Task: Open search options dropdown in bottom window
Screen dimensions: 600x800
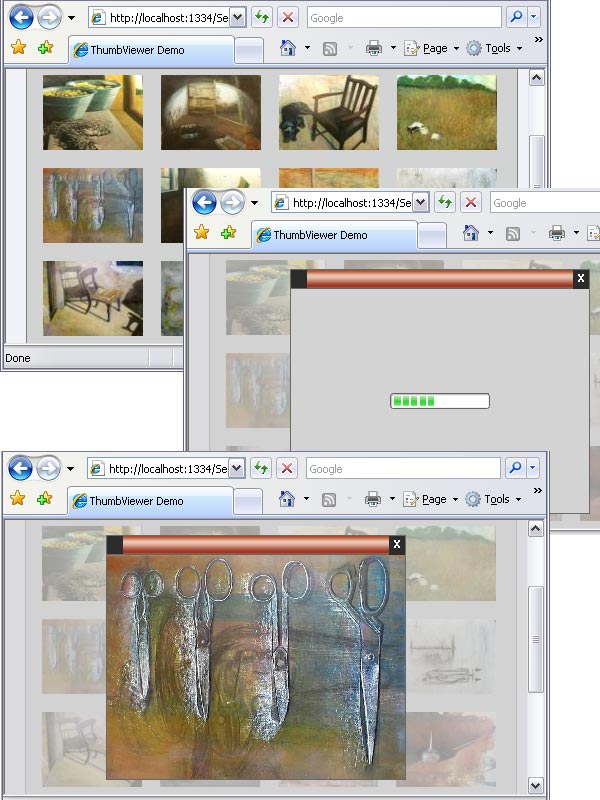Action: coord(533,468)
